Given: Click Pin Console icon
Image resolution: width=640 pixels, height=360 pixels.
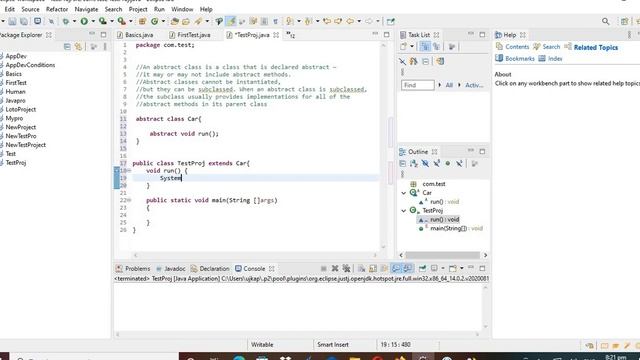Looking at the screenshot, I should point(422,269).
